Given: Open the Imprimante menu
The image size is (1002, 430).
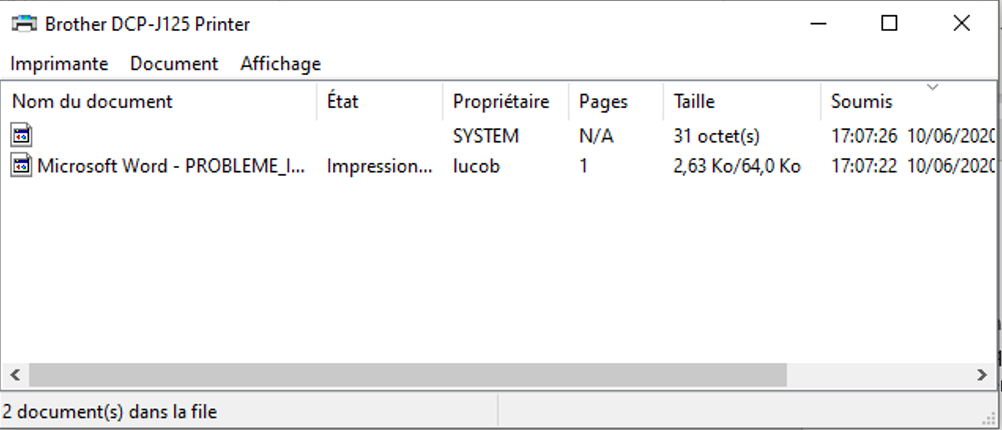Looking at the screenshot, I should (59, 64).
